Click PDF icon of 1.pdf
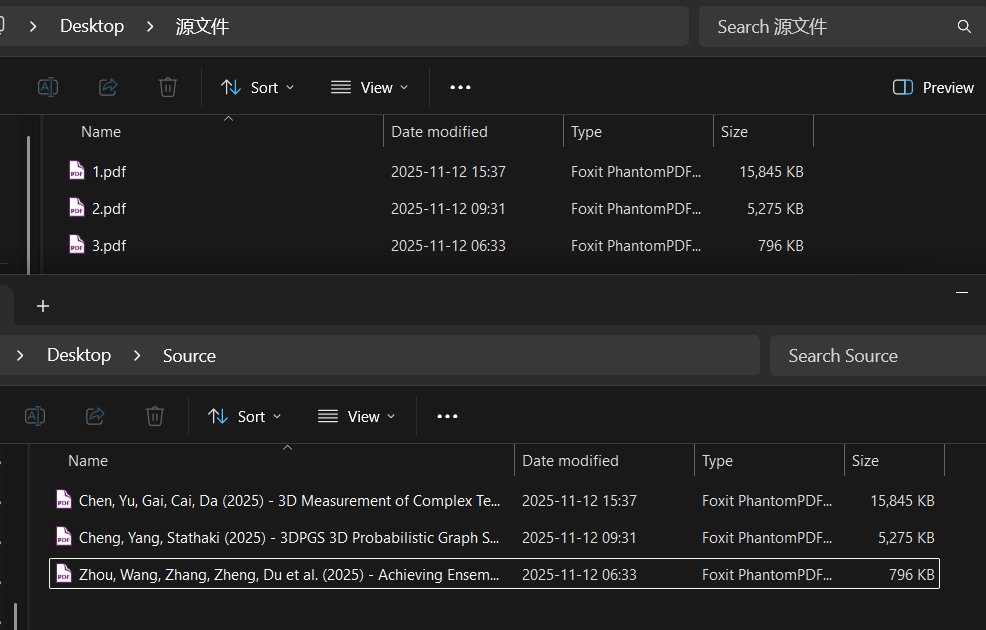The height and width of the screenshot is (630, 986). point(77,170)
